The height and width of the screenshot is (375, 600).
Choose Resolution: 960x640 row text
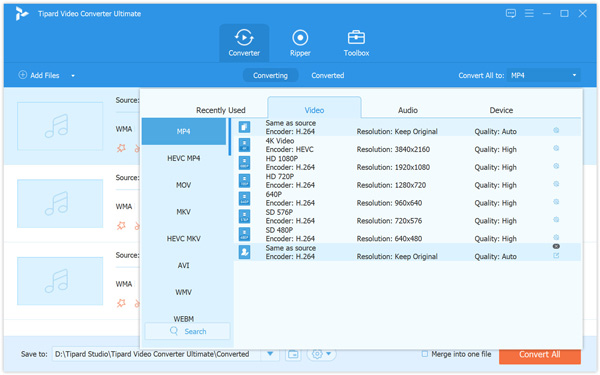point(389,203)
